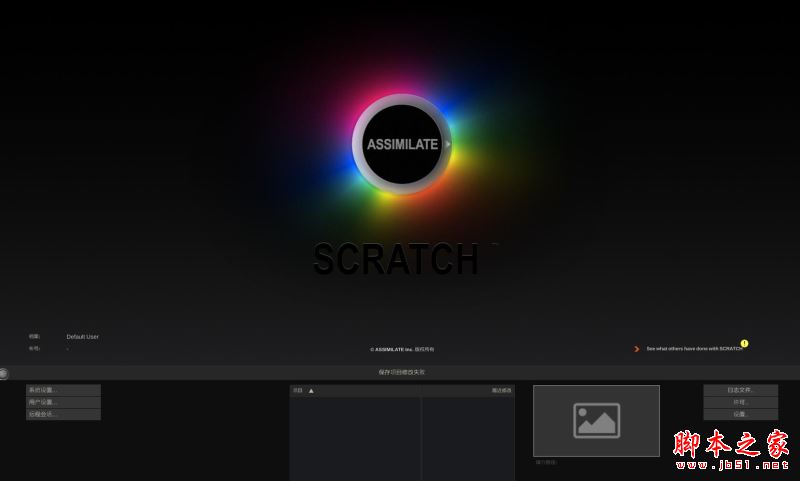Click the small arrow beside ASSIMILATE logo

(448, 144)
